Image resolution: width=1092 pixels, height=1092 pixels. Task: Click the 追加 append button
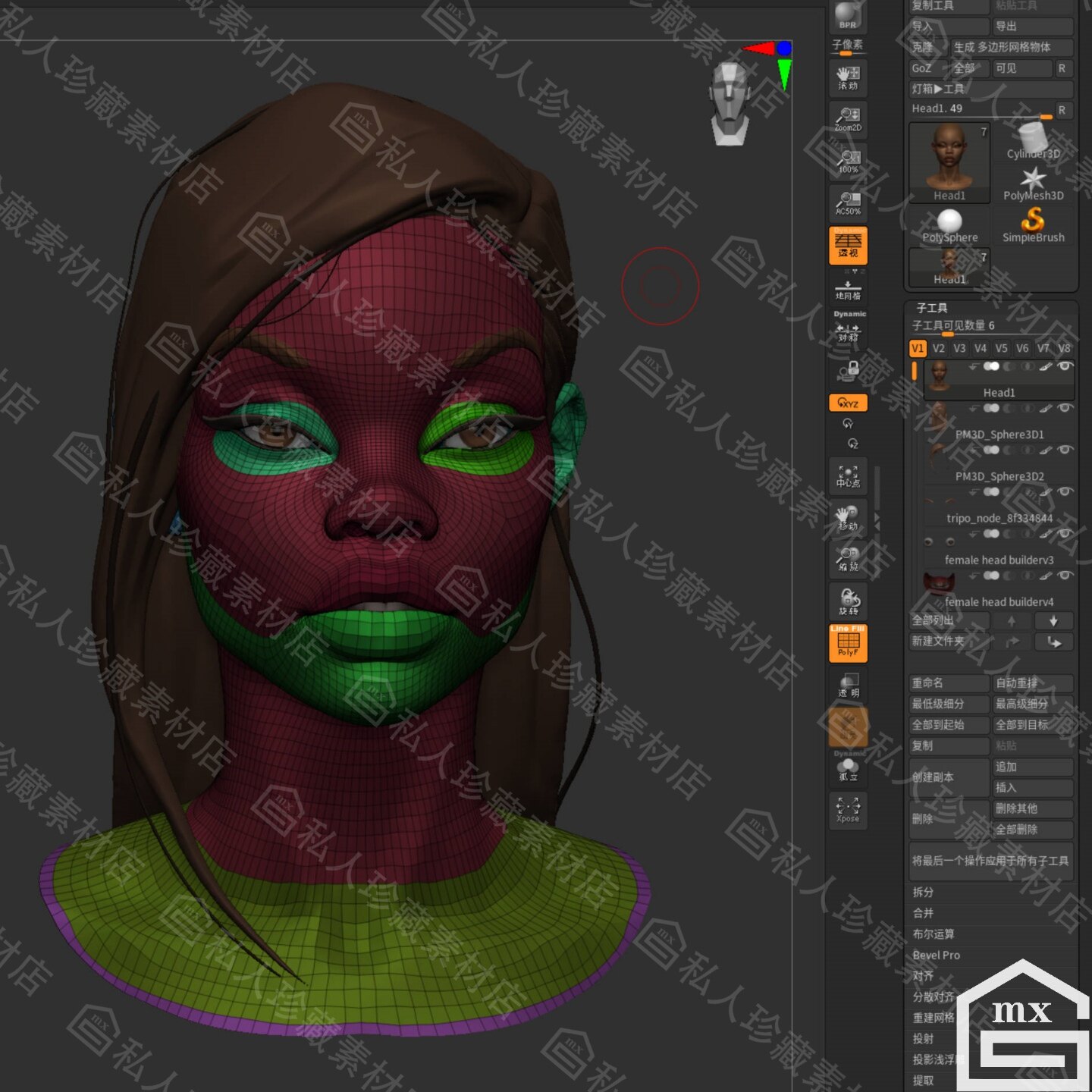(1034, 767)
